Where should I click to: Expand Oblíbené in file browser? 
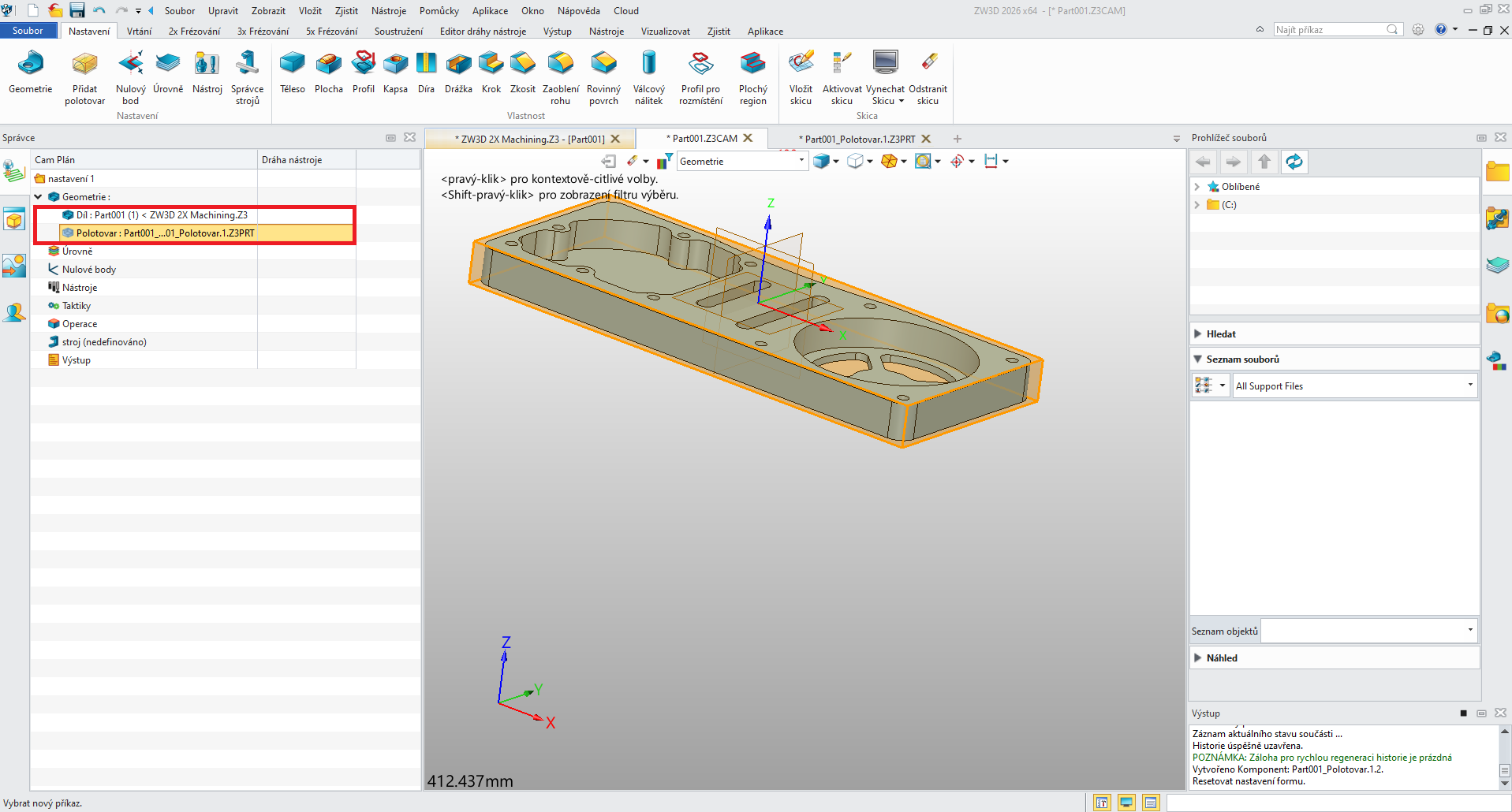(x=1197, y=187)
